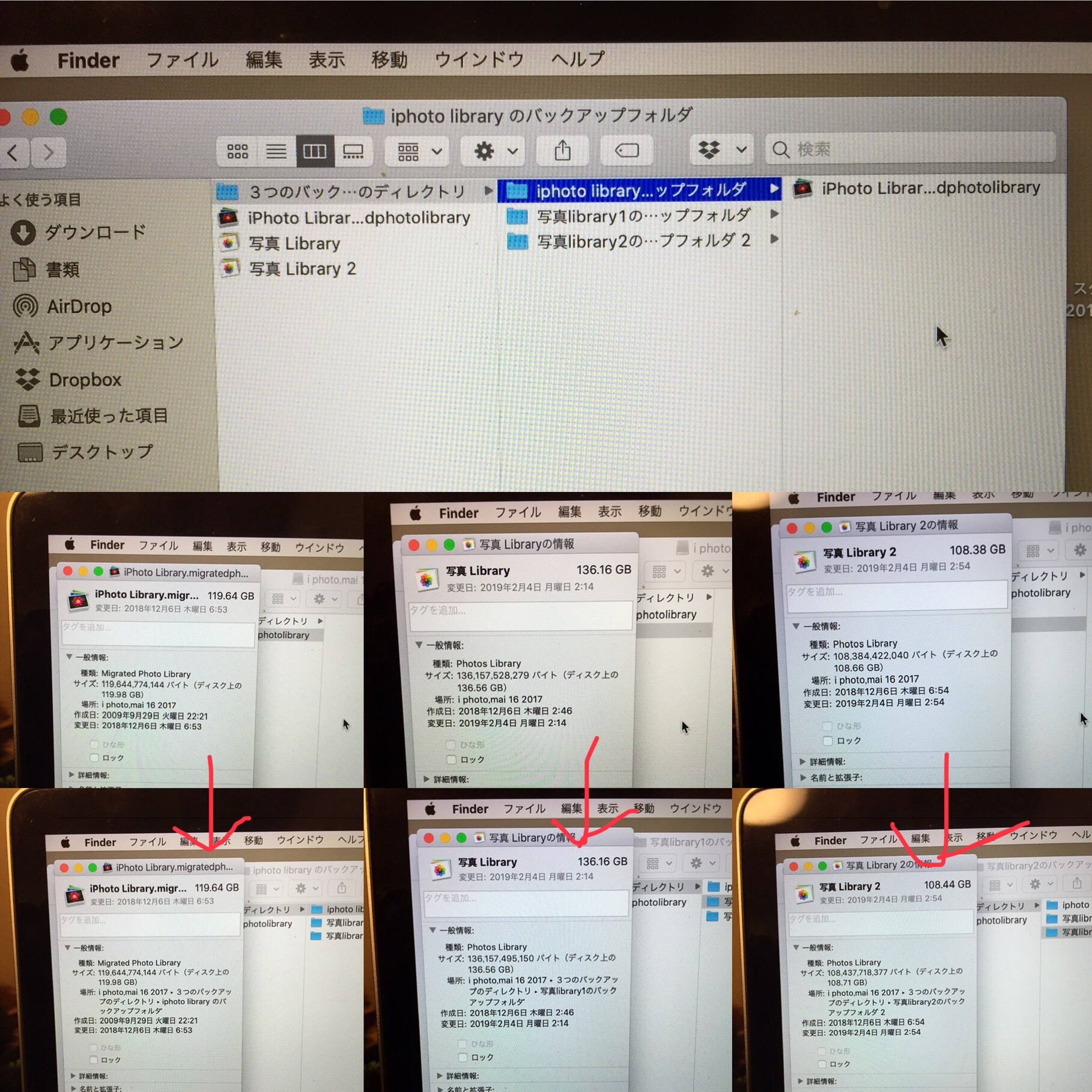Screen dimensions: 1092x1092
Task: Open ダウンロード in the Finder sidebar
Action: coord(95,232)
